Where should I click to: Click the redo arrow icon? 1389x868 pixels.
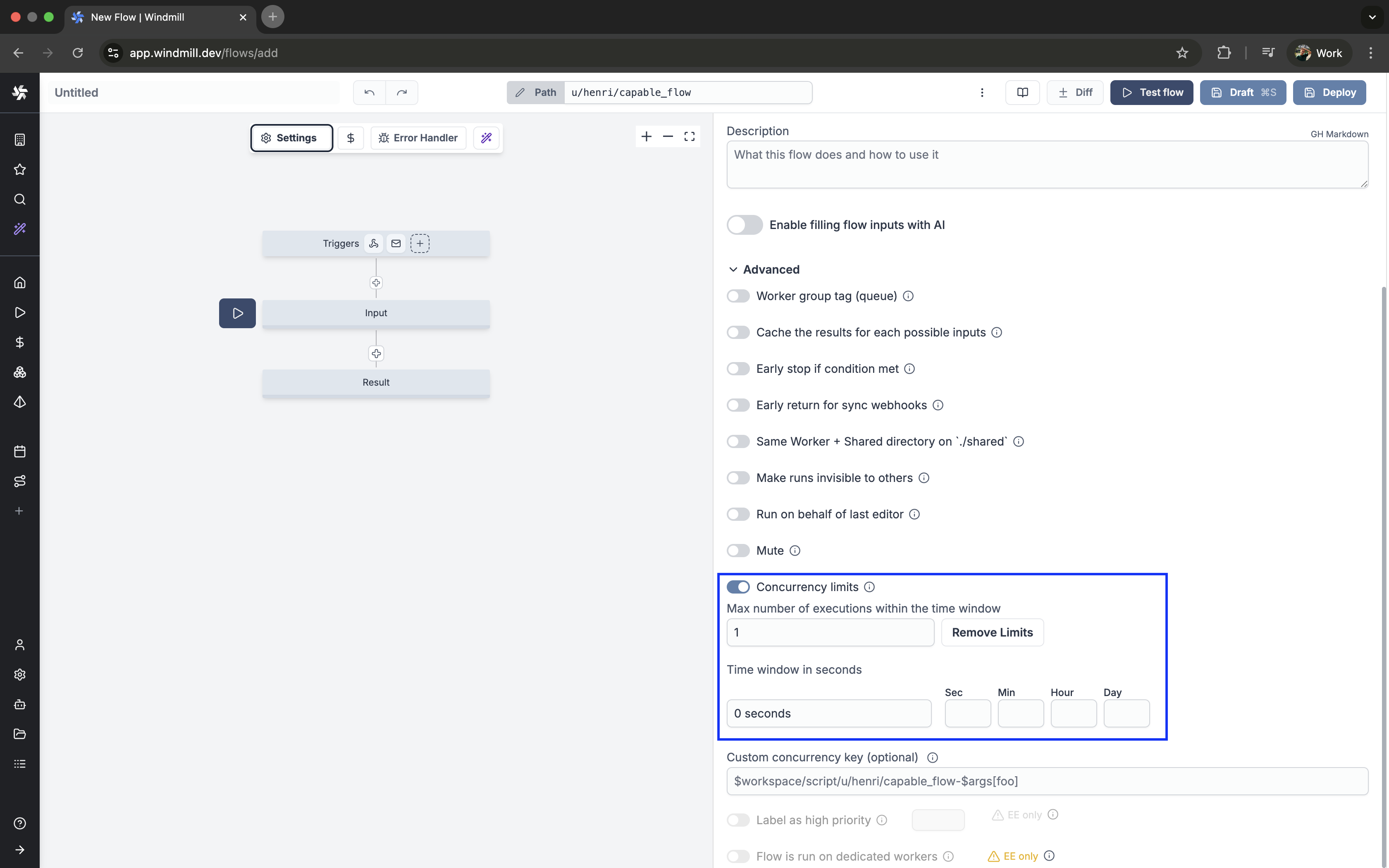402,93
